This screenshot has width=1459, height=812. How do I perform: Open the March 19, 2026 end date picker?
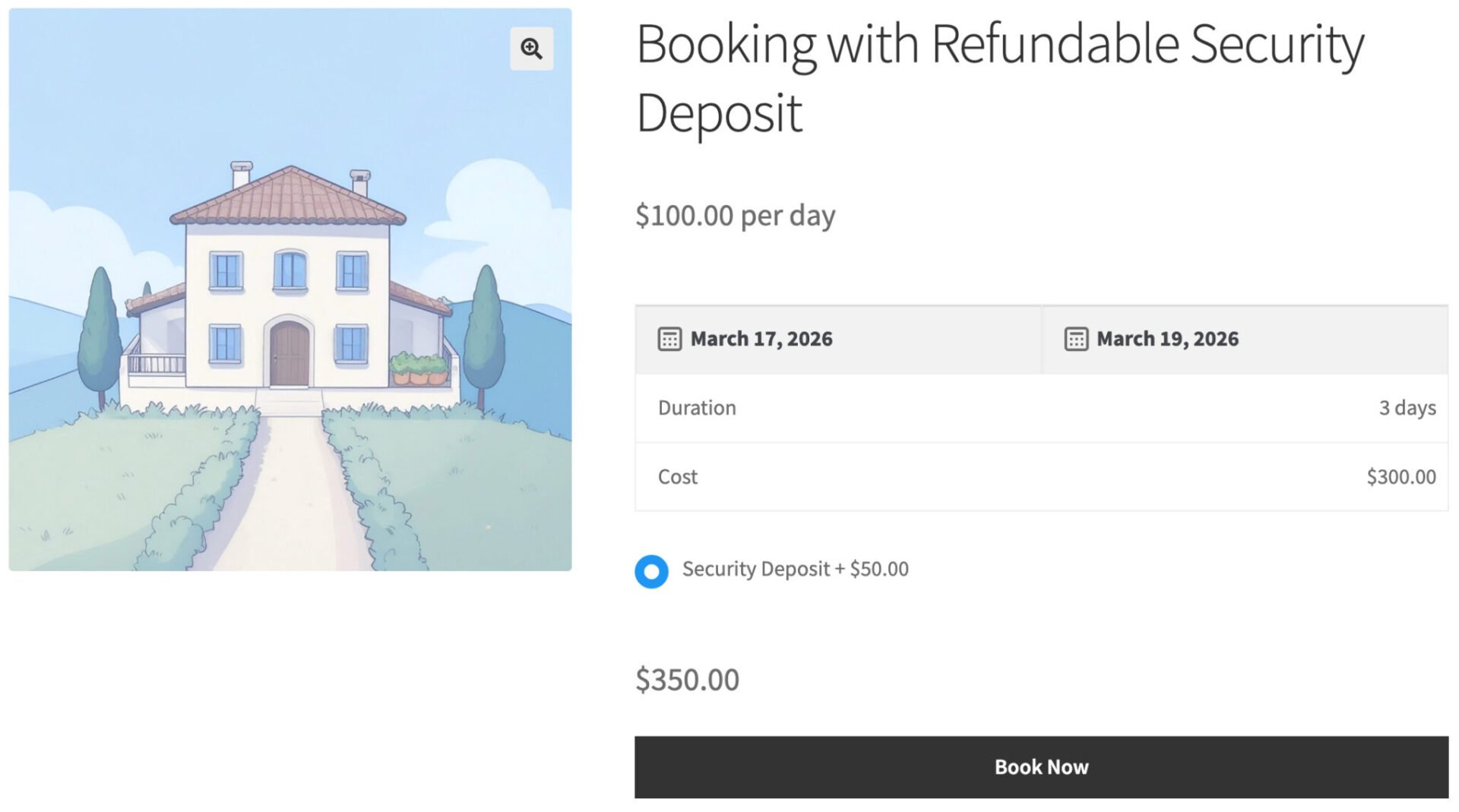(x=1167, y=339)
